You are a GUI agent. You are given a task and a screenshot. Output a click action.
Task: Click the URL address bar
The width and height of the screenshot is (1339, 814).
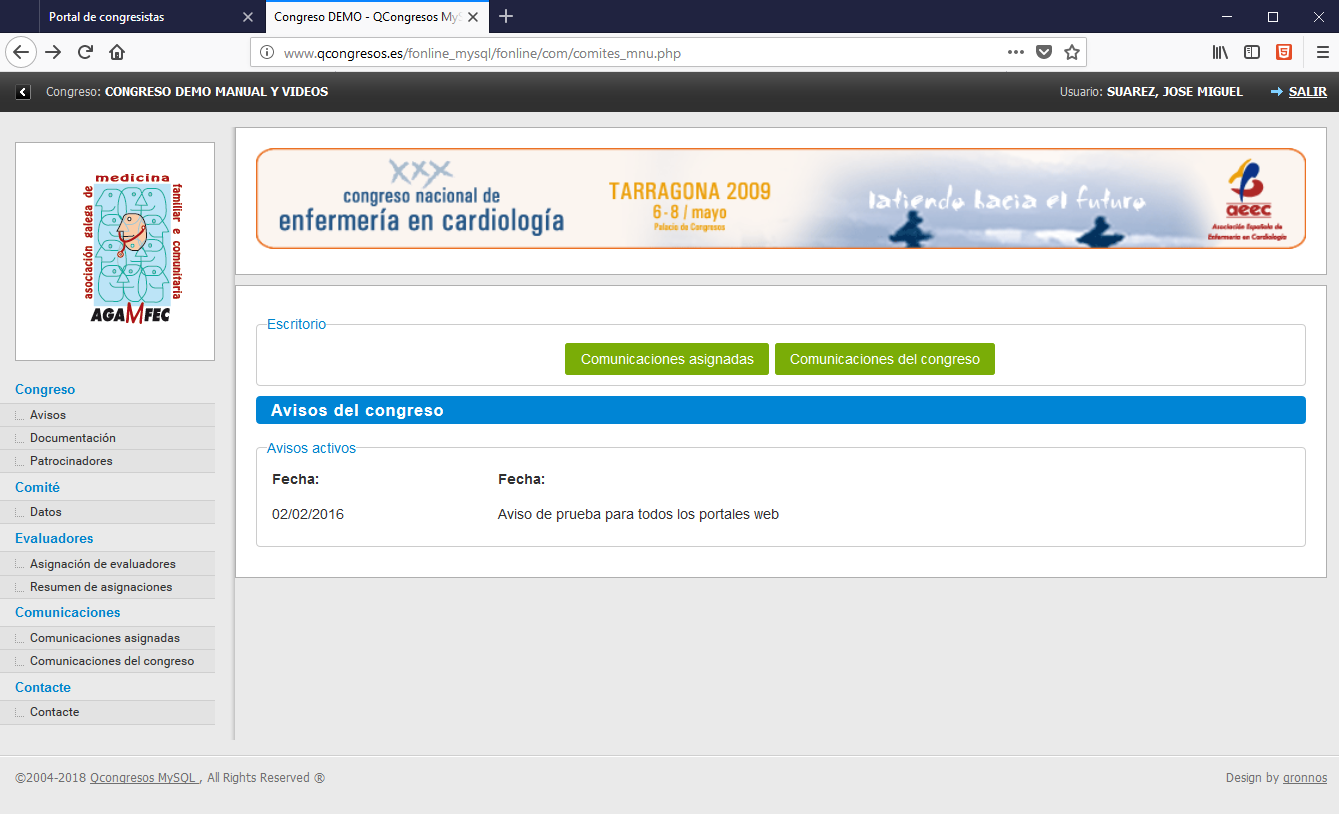[640, 53]
